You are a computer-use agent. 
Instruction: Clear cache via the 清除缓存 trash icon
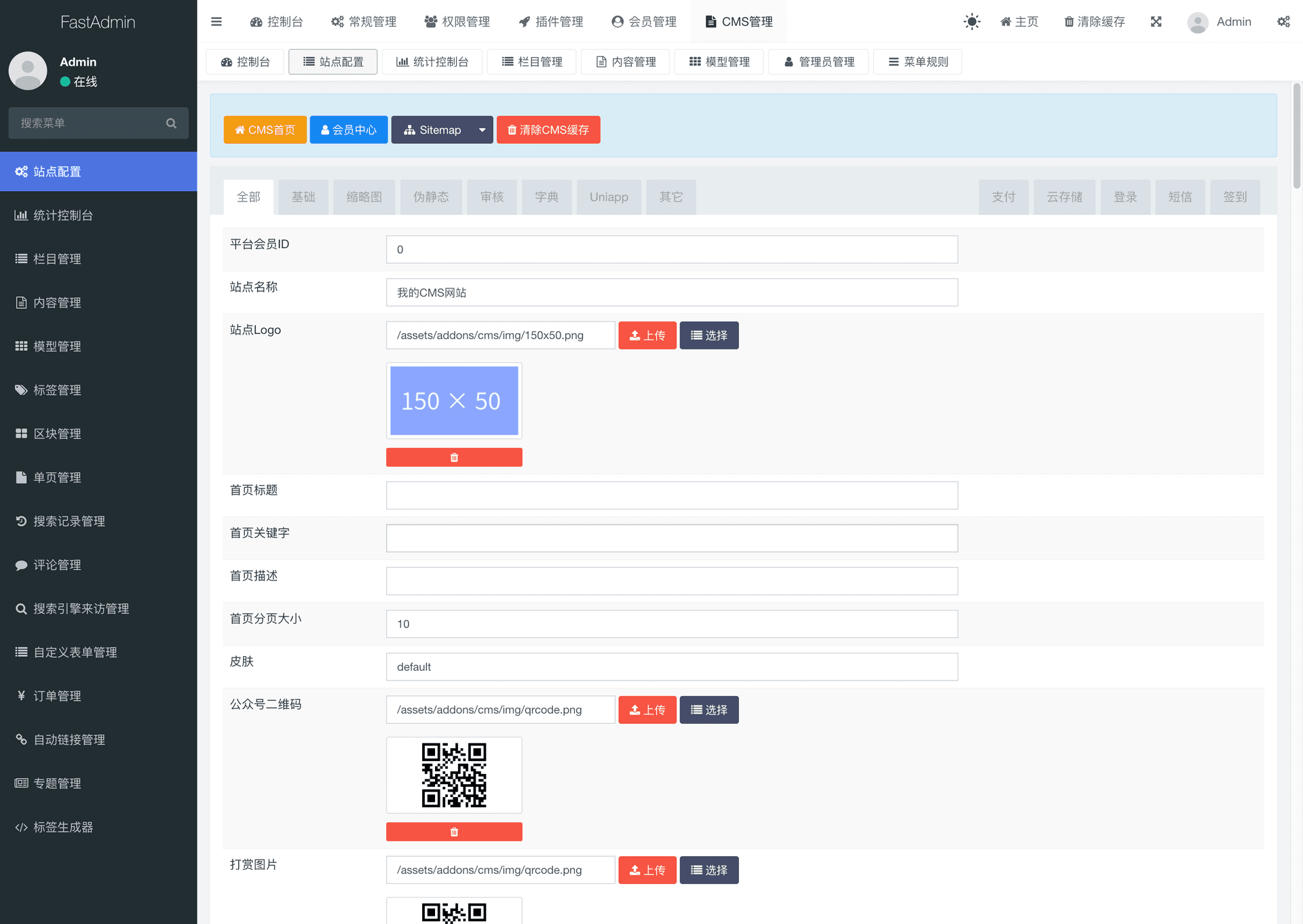[1093, 21]
